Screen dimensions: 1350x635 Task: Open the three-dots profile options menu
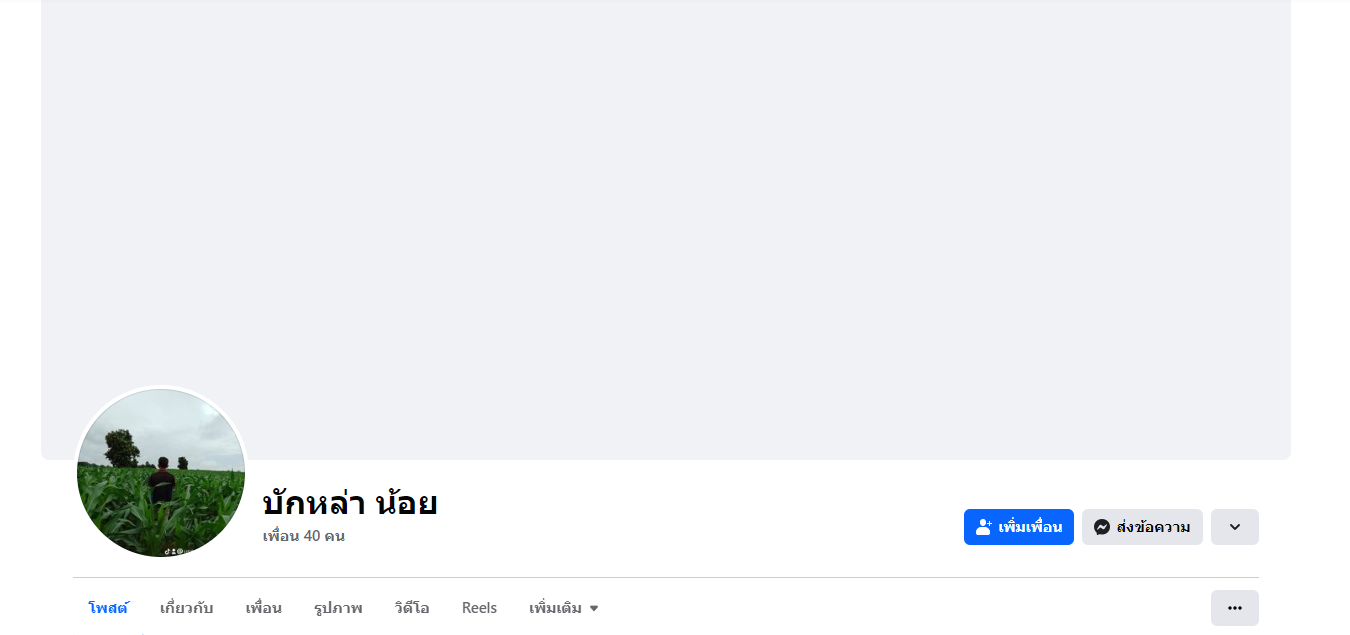coord(1234,608)
